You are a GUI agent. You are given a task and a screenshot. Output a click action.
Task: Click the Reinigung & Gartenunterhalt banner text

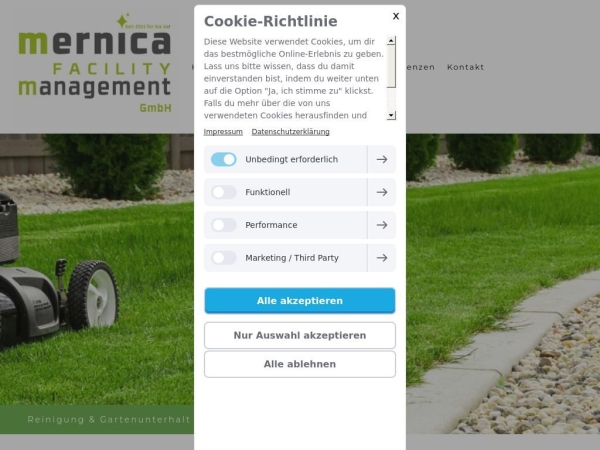[109, 419]
